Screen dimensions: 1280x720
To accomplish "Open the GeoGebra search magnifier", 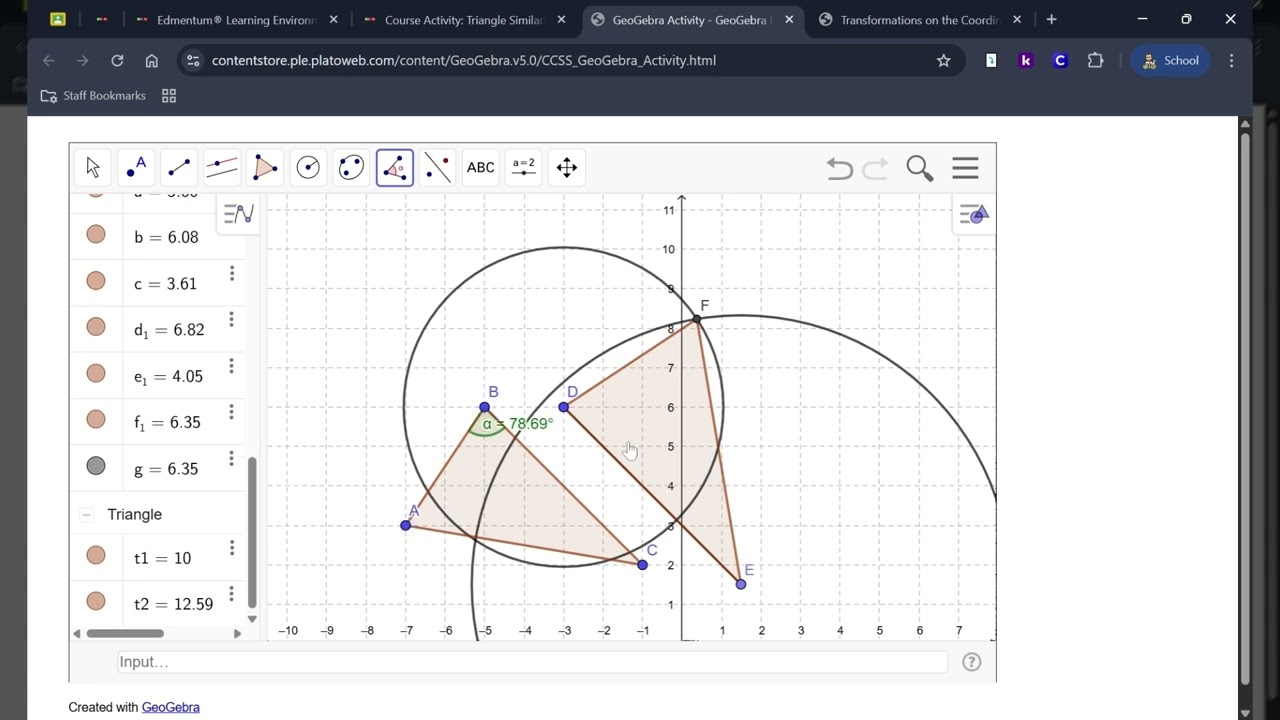I will click(919, 168).
